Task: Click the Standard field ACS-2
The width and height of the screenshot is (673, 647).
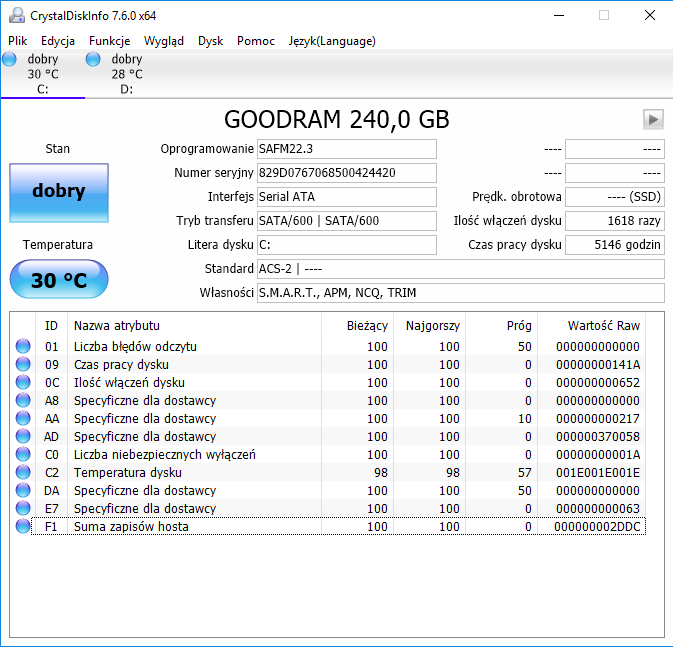Action: click(461, 269)
